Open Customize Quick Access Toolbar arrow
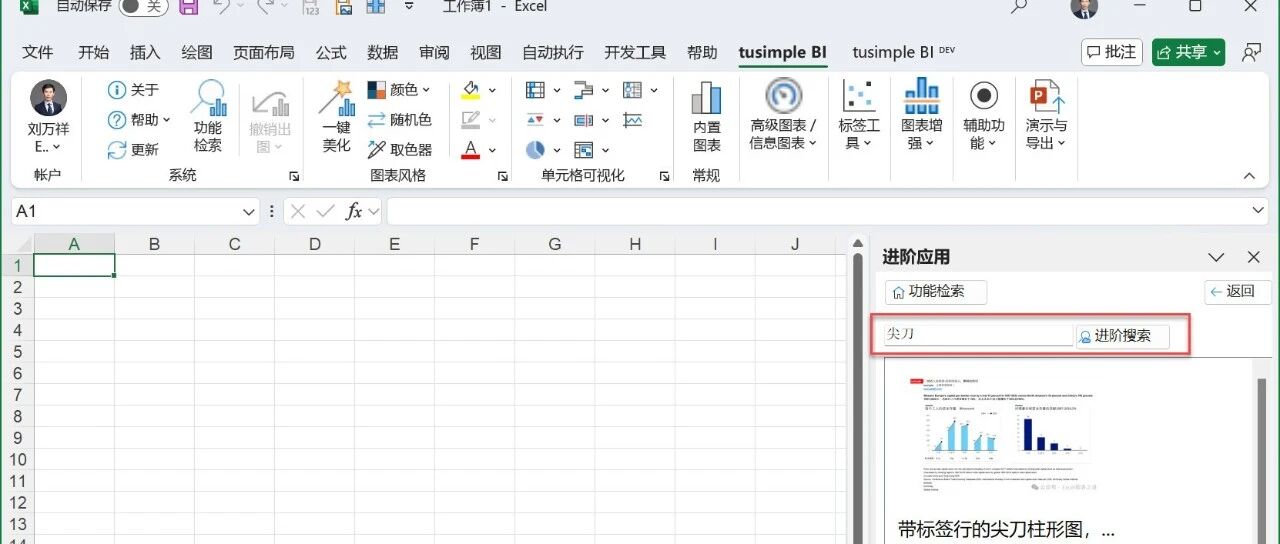The width and height of the screenshot is (1280, 544). 408,6
